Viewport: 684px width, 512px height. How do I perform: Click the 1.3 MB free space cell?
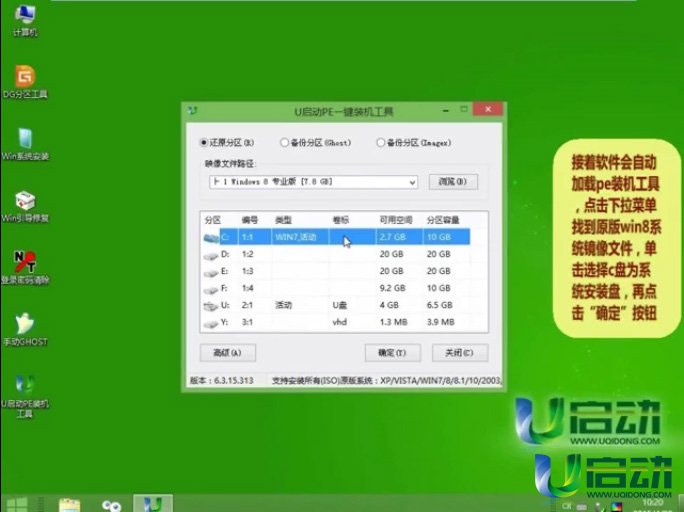(x=393, y=322)
